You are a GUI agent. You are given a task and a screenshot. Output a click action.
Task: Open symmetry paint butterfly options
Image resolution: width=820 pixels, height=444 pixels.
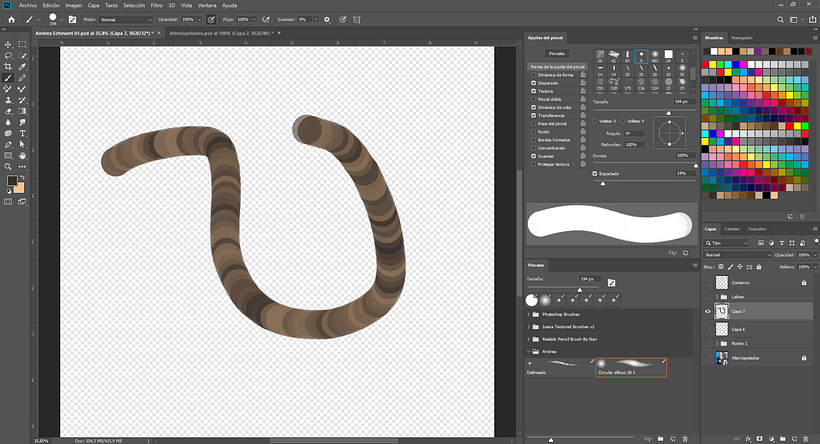pos(357,19)
